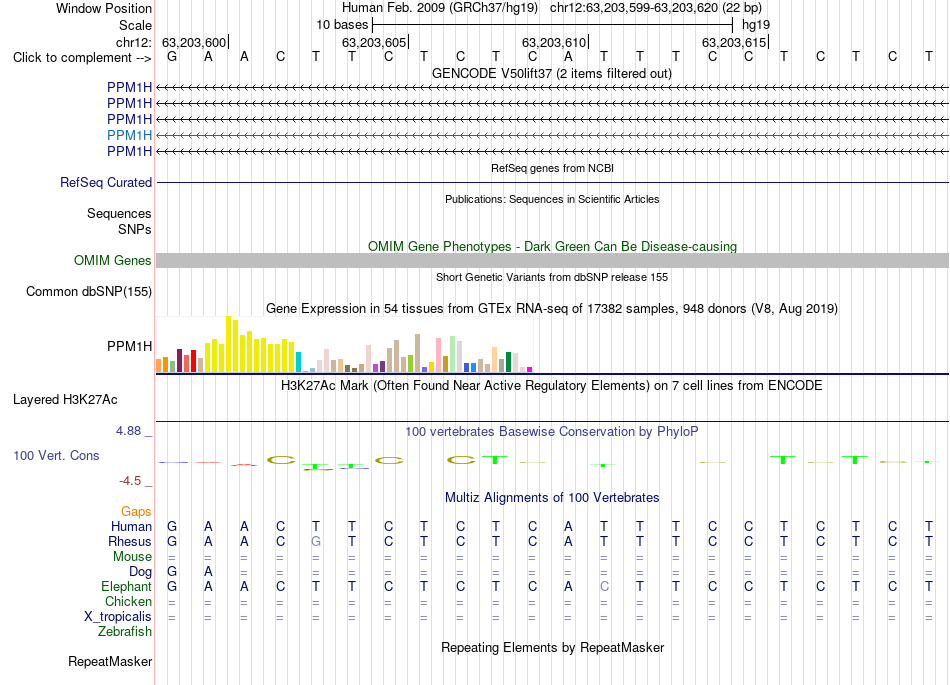
Task: Click the 4.88 PhyloP upper scale value
Action: [x=128, y=431]
